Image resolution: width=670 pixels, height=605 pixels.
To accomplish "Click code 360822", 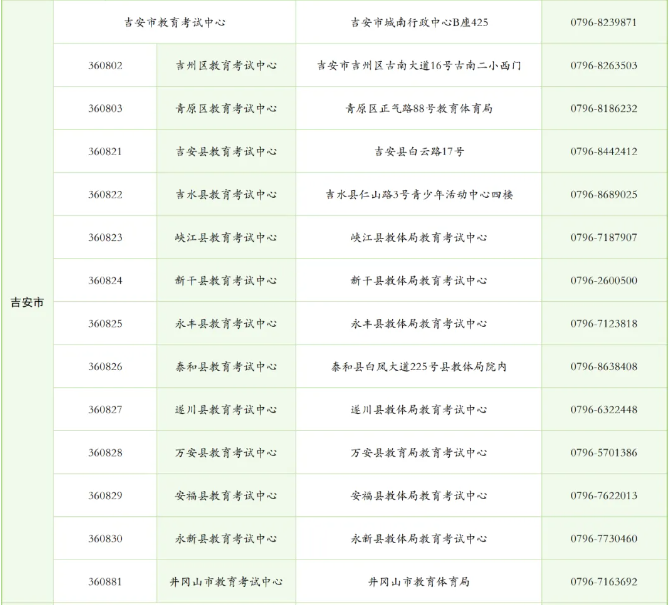I will (x=105, y=194).
